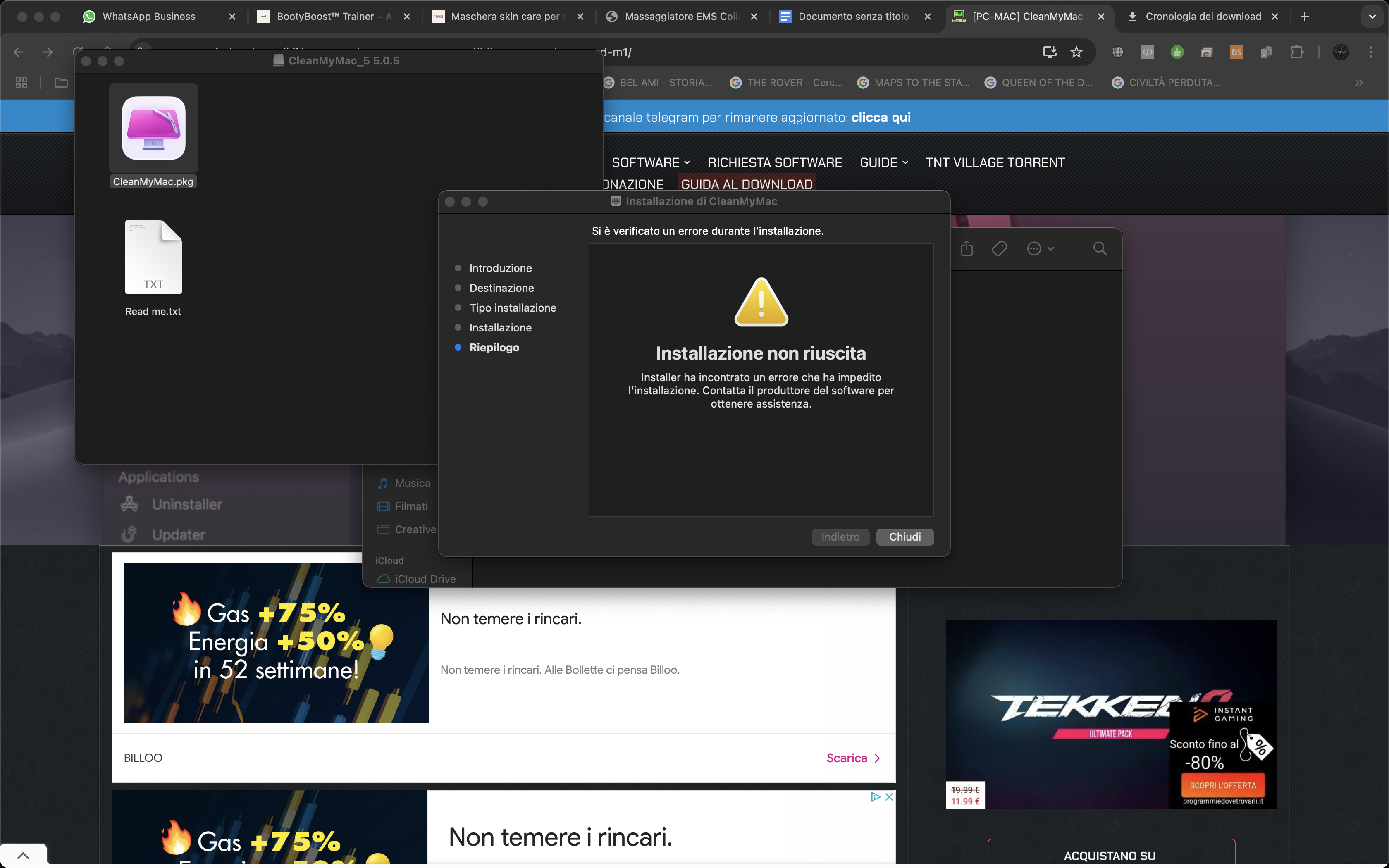Select Musica in Finder sidebar
This screenshot has height=868, width=1389.
tap(403, 483)
